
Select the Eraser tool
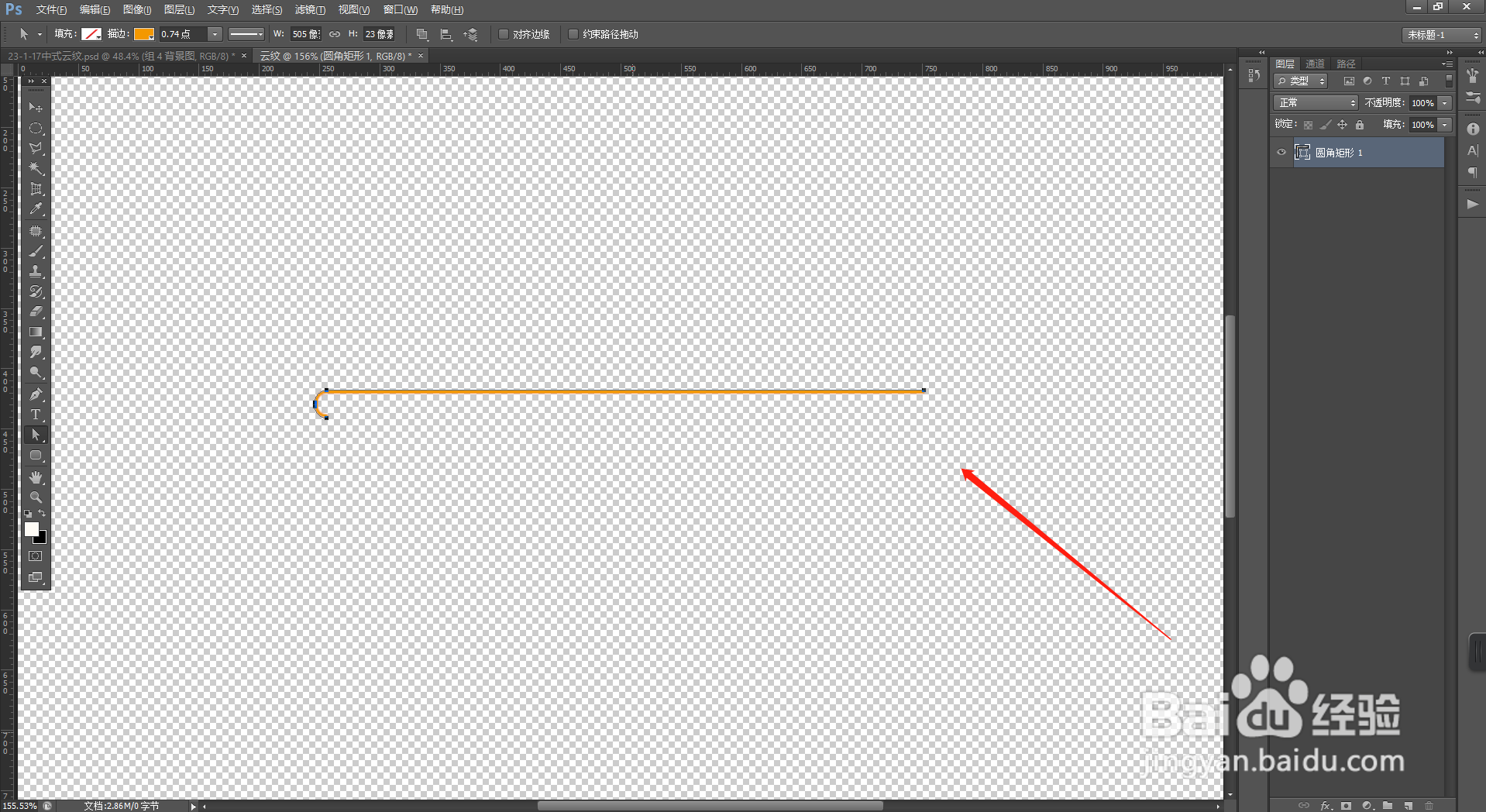pos(36,311)
